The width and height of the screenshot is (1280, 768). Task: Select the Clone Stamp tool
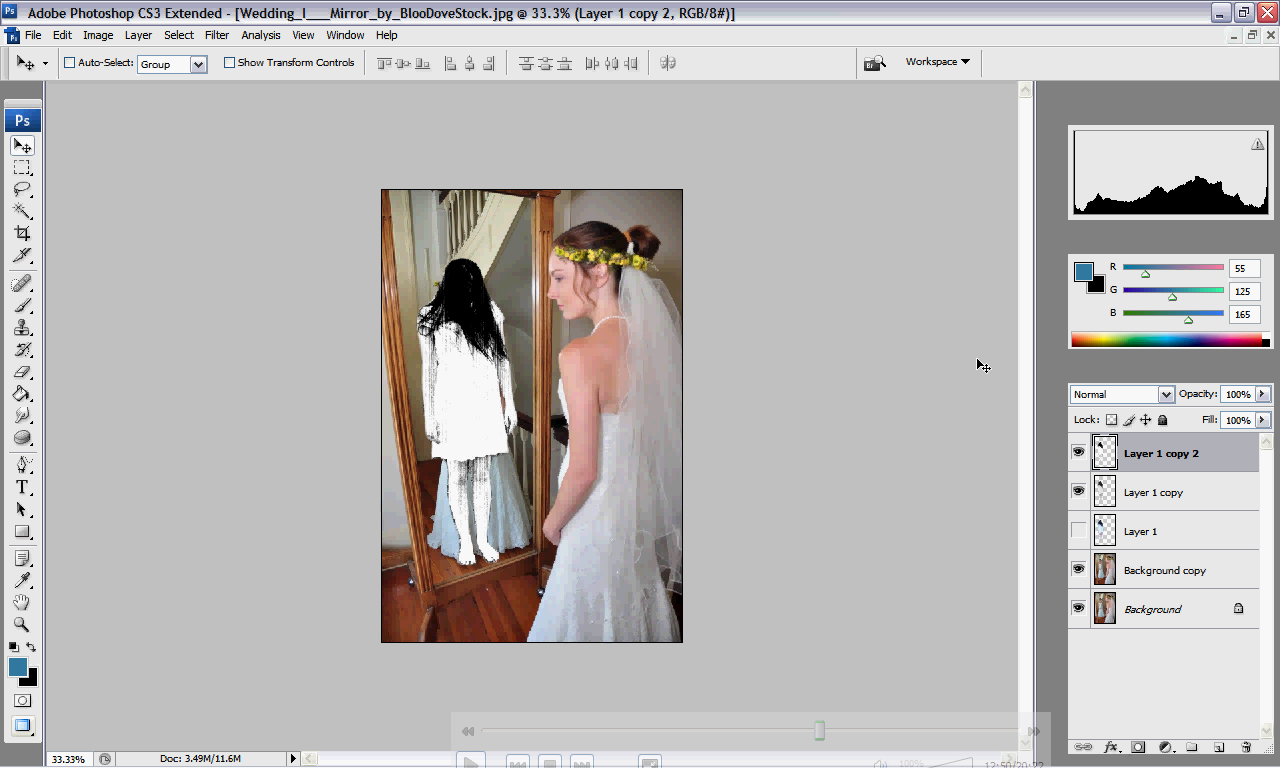(22, 328)
